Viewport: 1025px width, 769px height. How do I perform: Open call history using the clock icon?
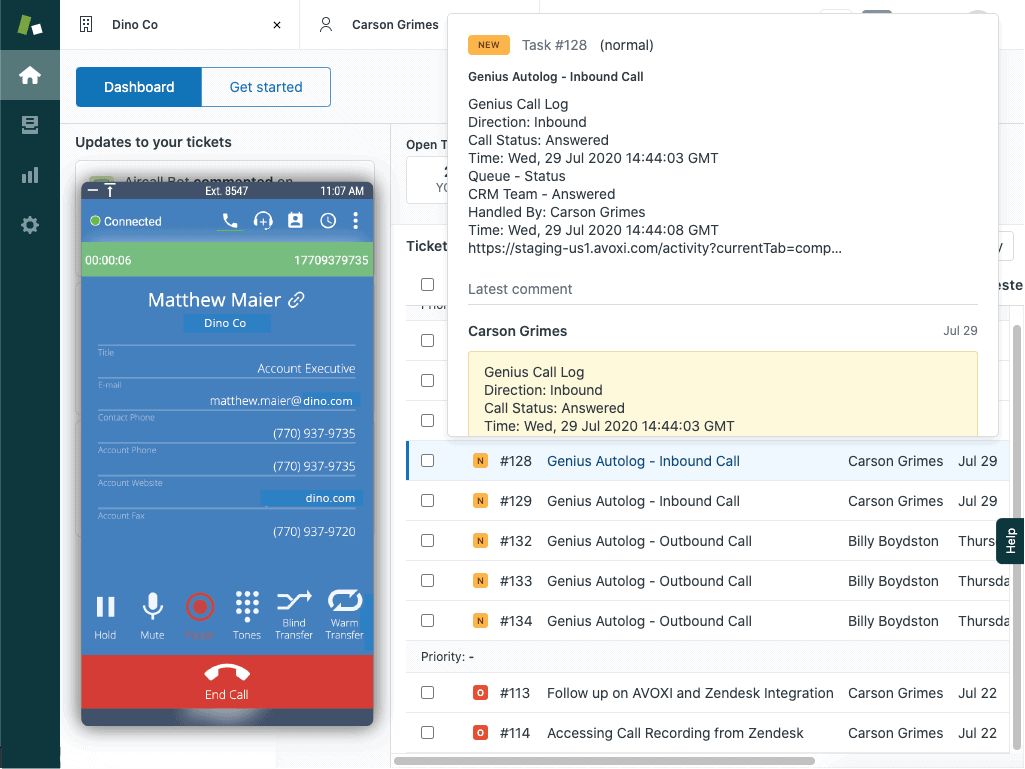(x=327, y=219)
